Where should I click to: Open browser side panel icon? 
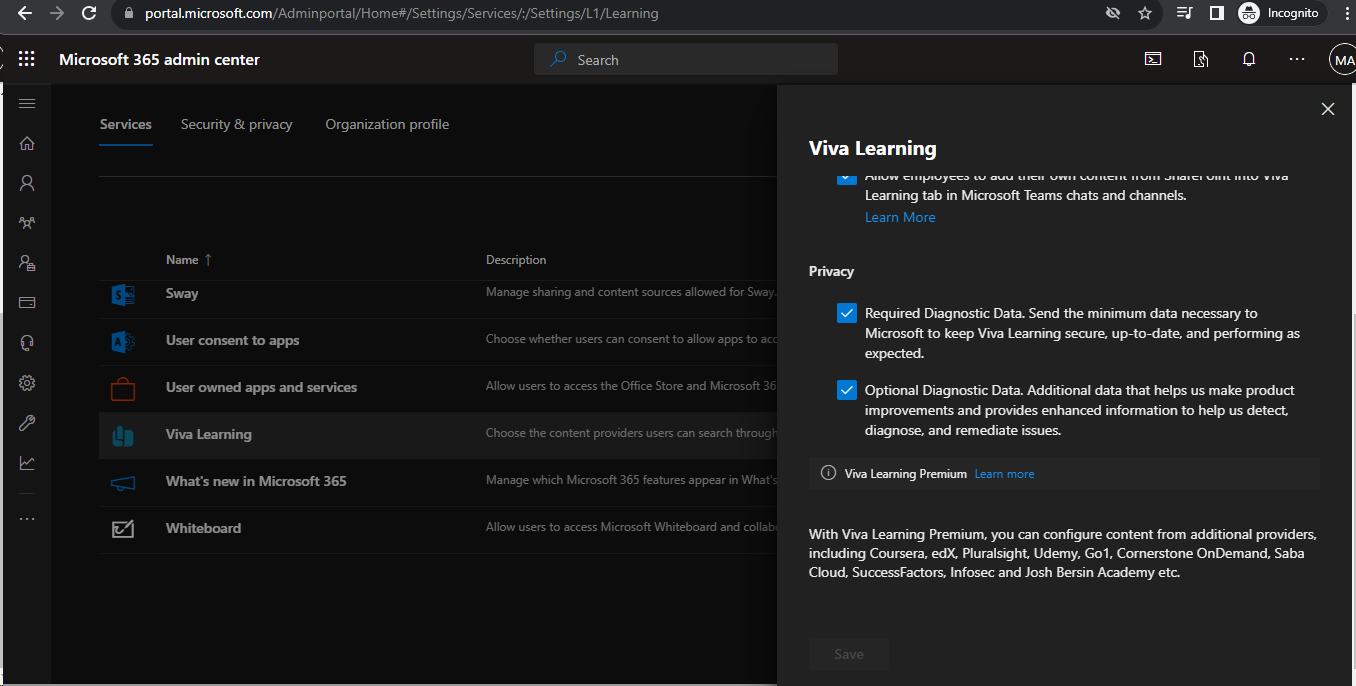pyautogui.click(x=1216, y=13)
